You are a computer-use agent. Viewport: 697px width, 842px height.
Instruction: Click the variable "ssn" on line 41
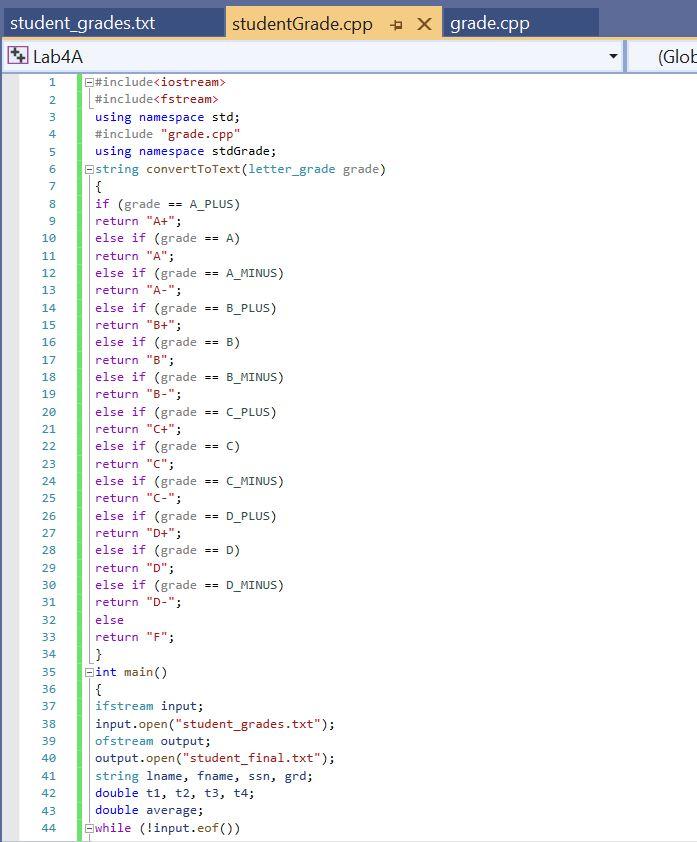click(x=258, y=776)
